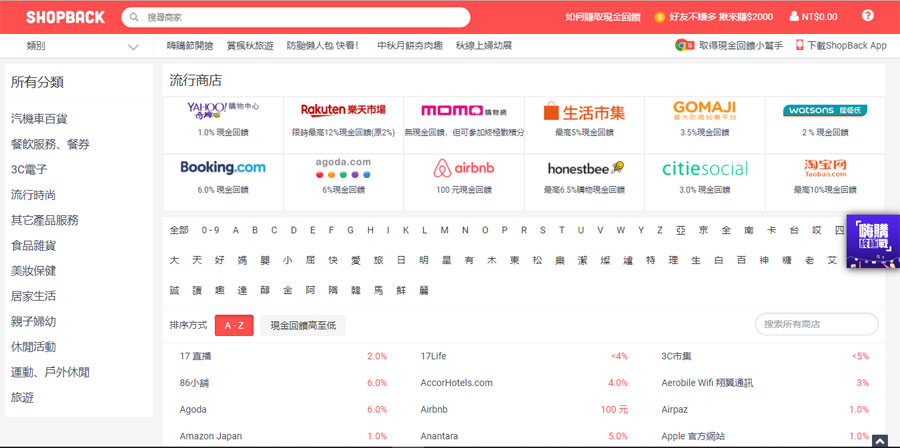Open the Rakuten store logo
Image resolution: width=900 pixels, height=448 pixels.
coord(343,110)
